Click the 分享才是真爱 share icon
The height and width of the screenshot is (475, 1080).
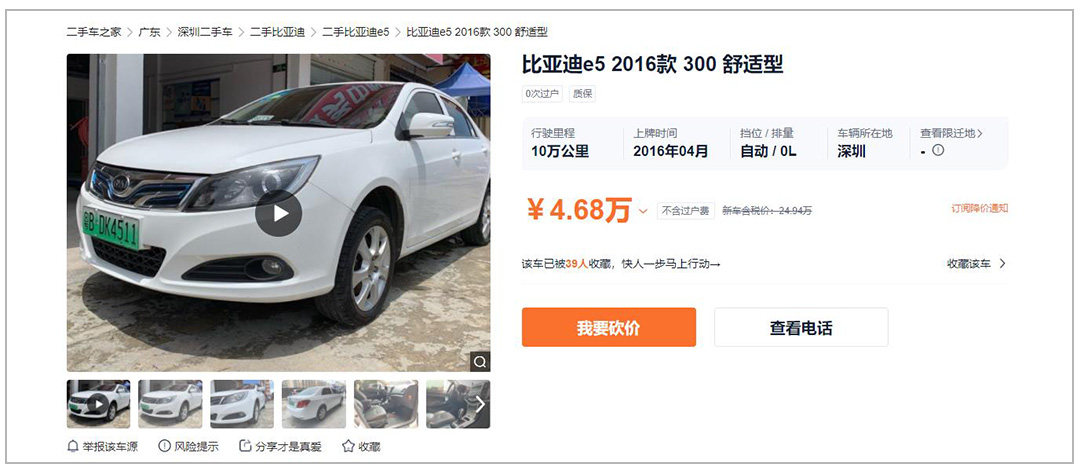pyautogui.click(x=245, y=446)
